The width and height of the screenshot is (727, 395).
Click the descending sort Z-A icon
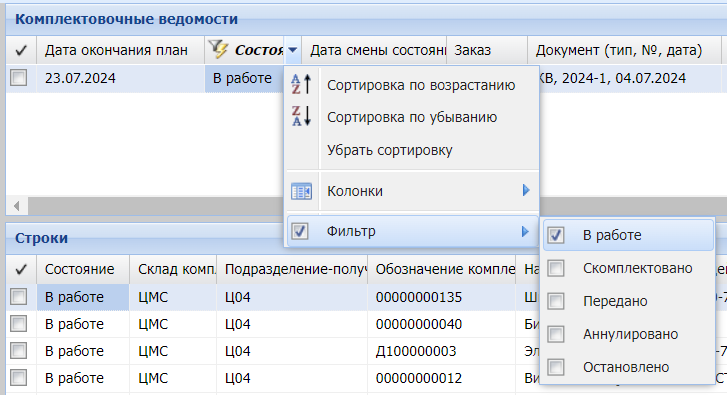pyautogui.click(x=301, y=116)
